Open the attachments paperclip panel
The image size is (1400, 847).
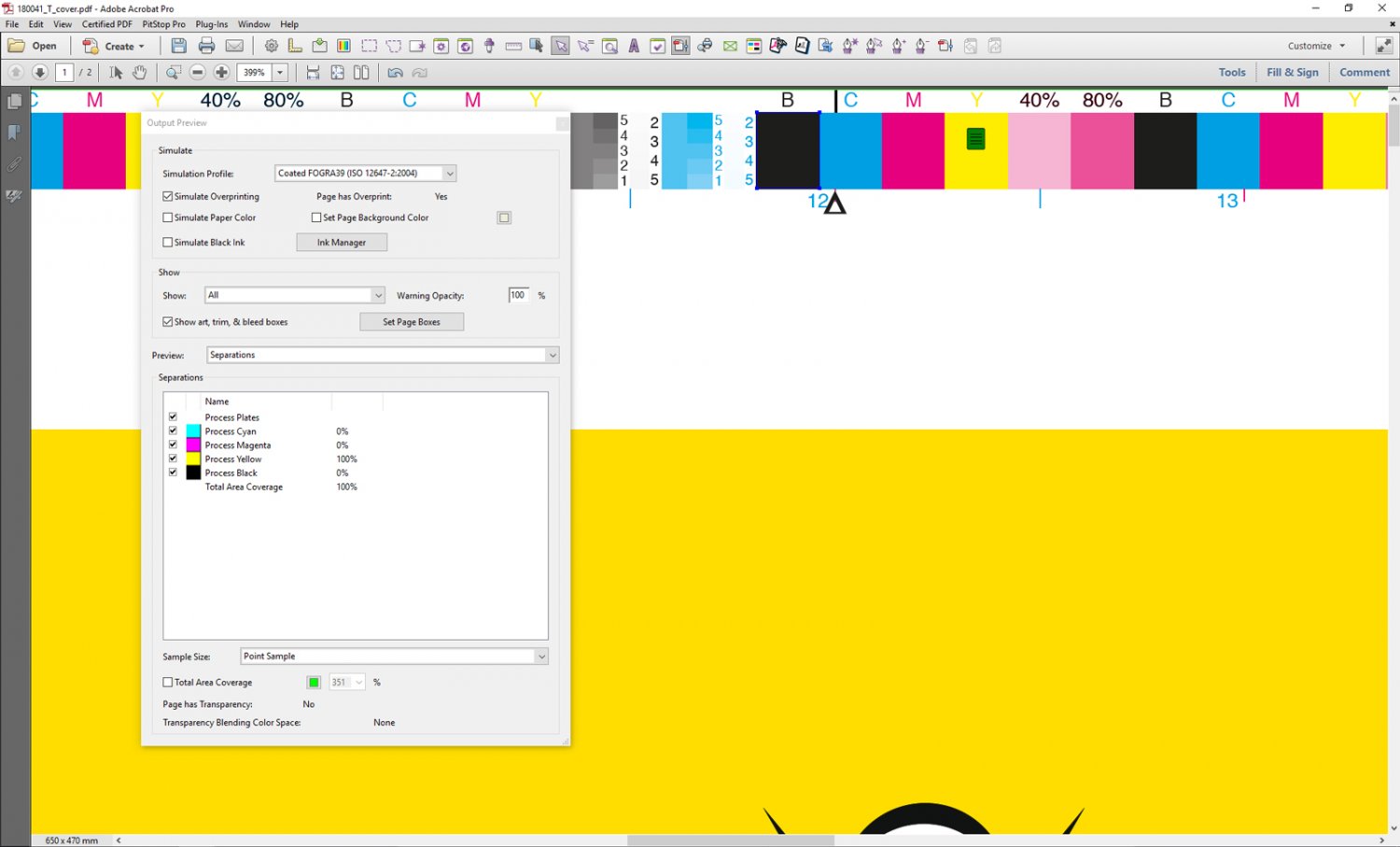point(14,164)
